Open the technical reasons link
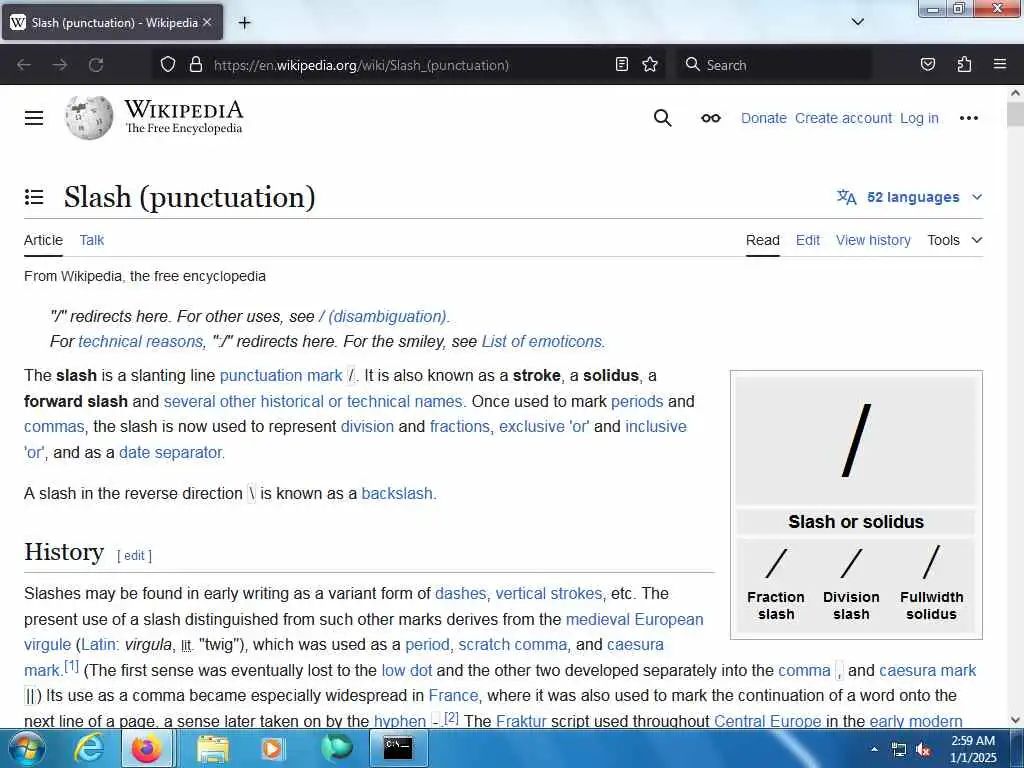The height and width of the screenshot is (768, 1024). pyautogui.click(x=141, y=342)
